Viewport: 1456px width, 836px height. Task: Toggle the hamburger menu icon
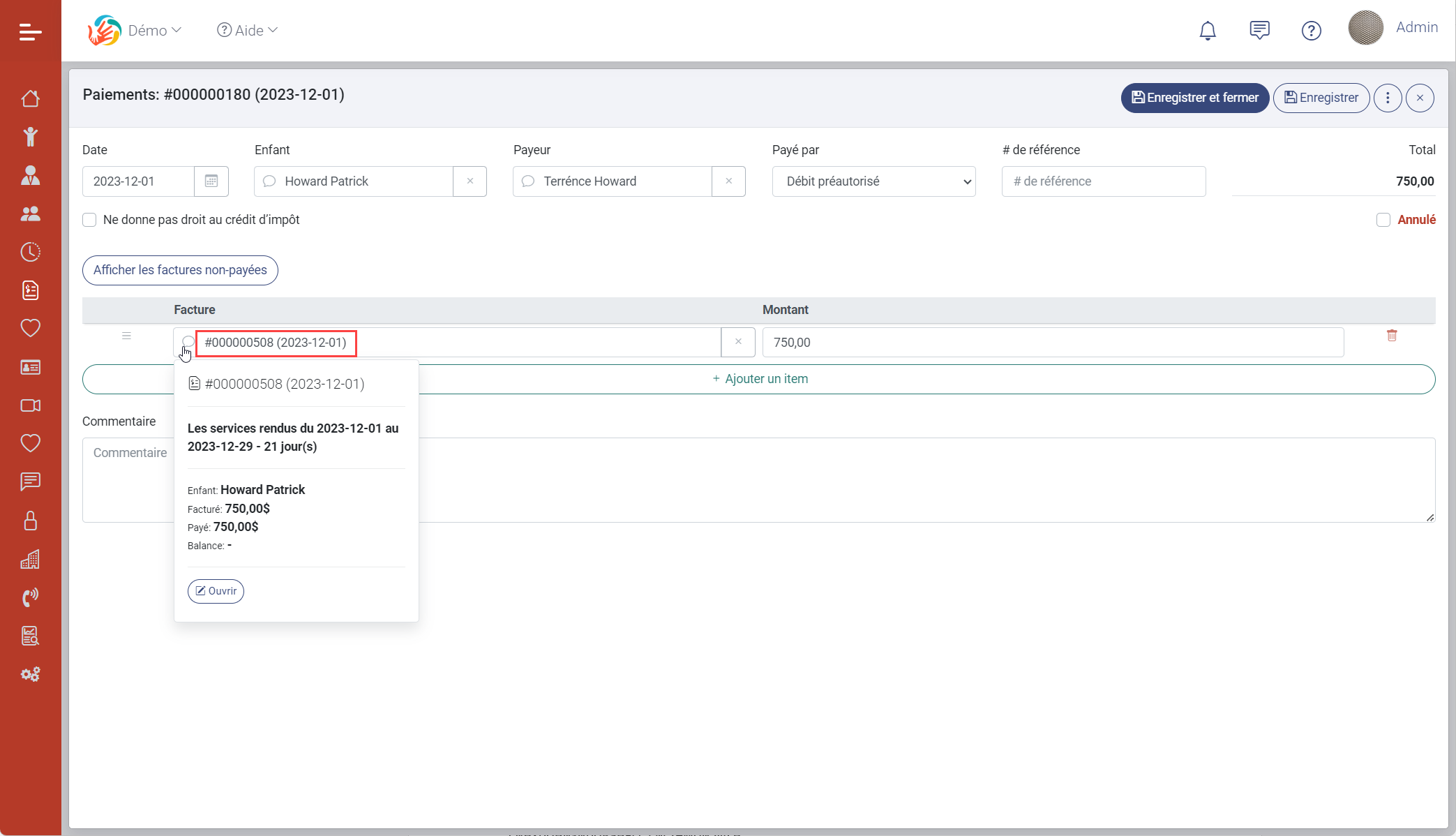coord(30,31)
